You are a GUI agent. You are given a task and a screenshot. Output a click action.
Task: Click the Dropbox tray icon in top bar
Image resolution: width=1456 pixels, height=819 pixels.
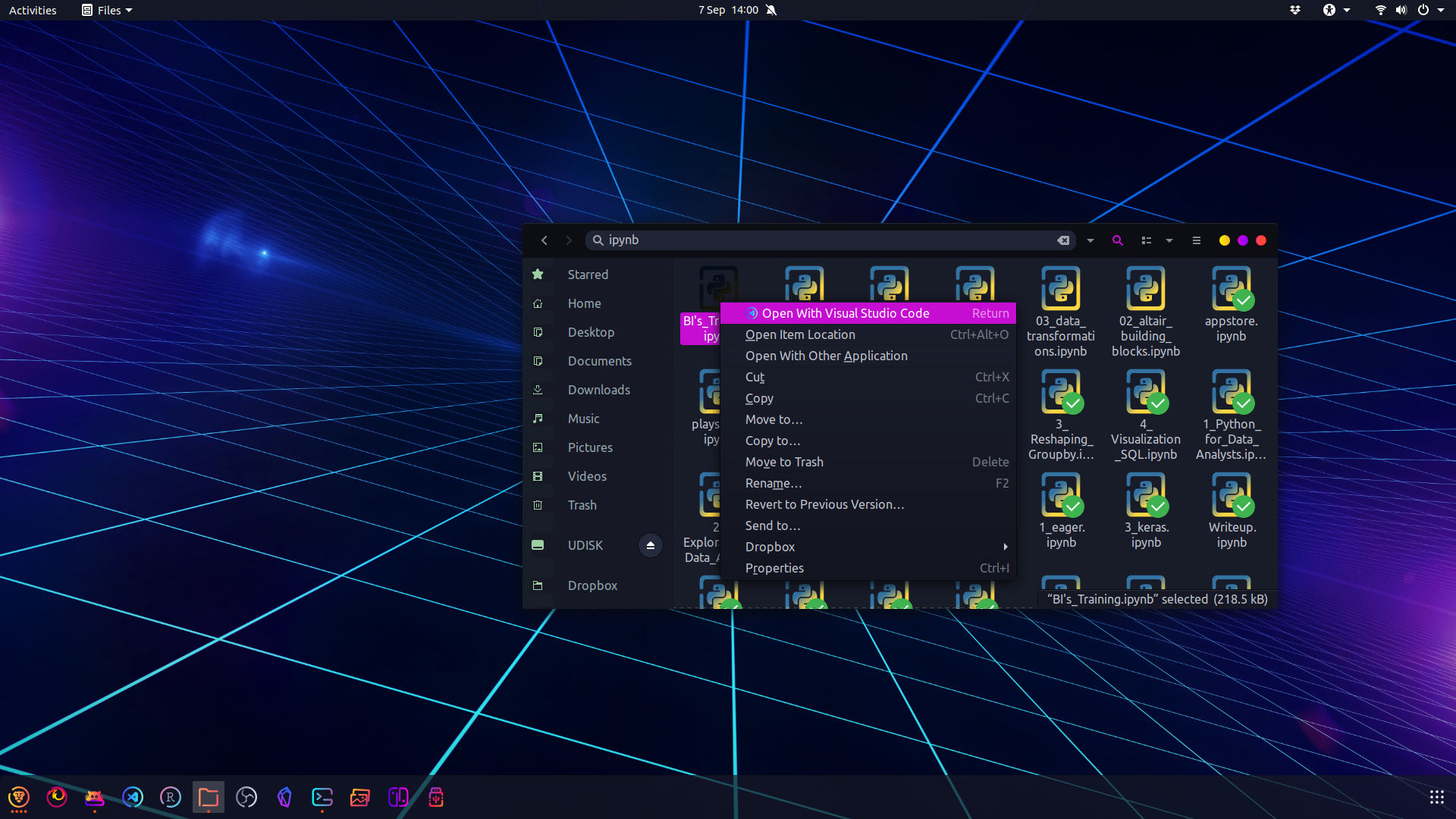click(1295, 10)
